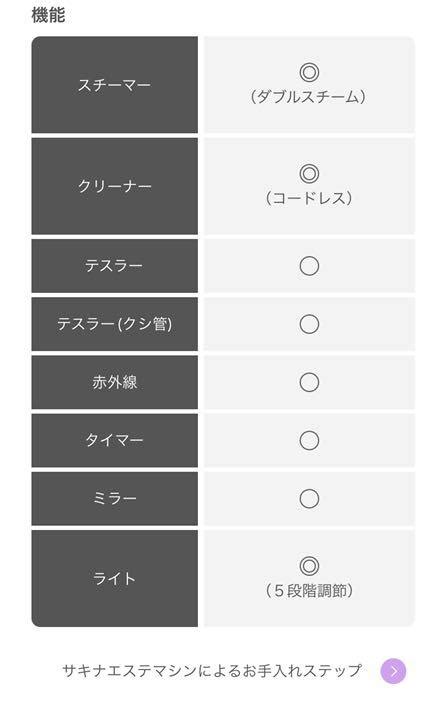Screen dimensions: 446x720
Task: Click the (ダブルスチーム) text
Action: (x=309, y=97)
